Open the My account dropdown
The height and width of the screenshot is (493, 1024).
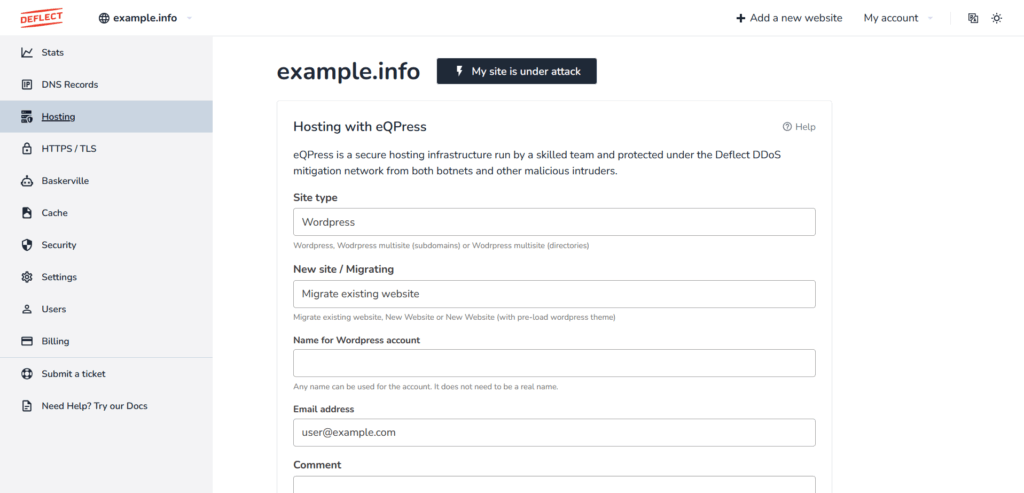pyautogui.click(x=898, y=18)
